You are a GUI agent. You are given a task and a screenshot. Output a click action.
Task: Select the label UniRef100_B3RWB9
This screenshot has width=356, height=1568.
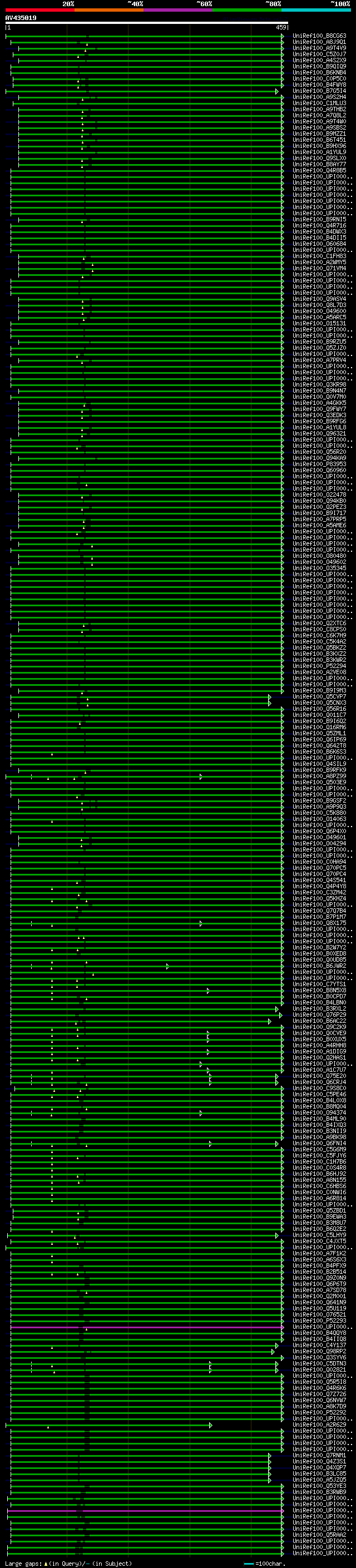319,1492
